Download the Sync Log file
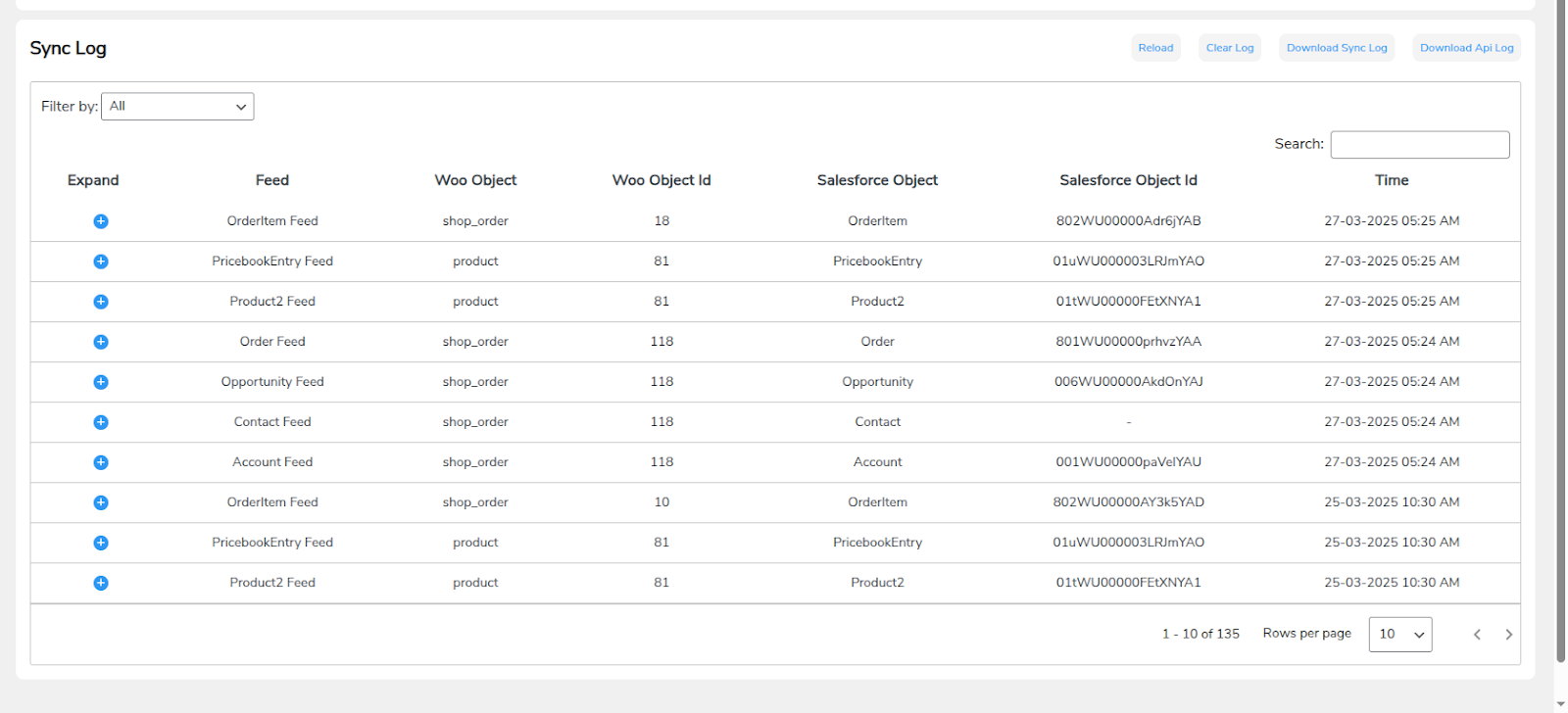Image resolution: width=1568 pixels, height=713 pixels. click(x=1336, y=48)
